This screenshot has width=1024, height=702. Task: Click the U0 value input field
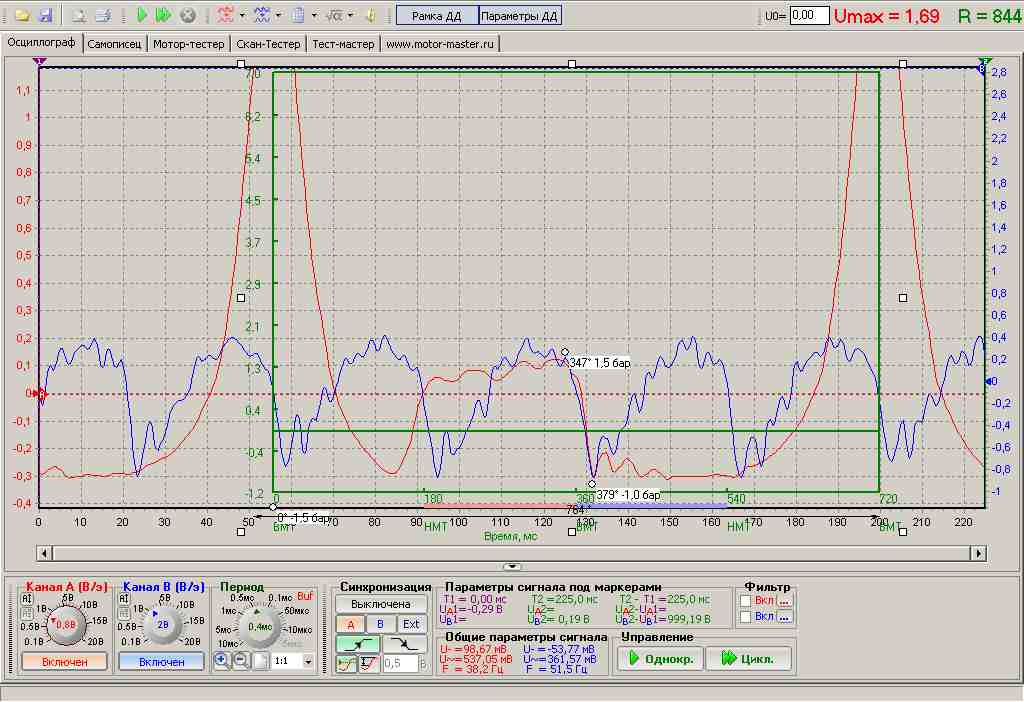[809, 16]
